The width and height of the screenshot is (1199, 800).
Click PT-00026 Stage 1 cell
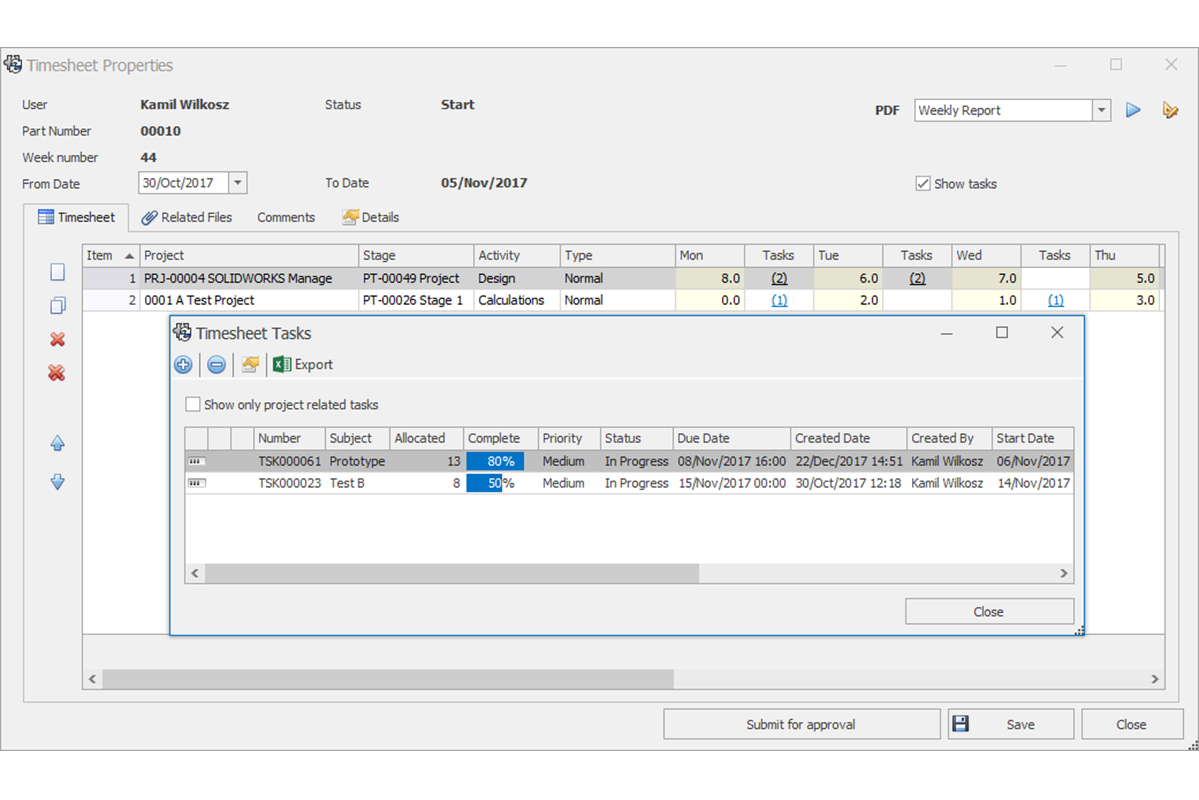click(416, 301)
